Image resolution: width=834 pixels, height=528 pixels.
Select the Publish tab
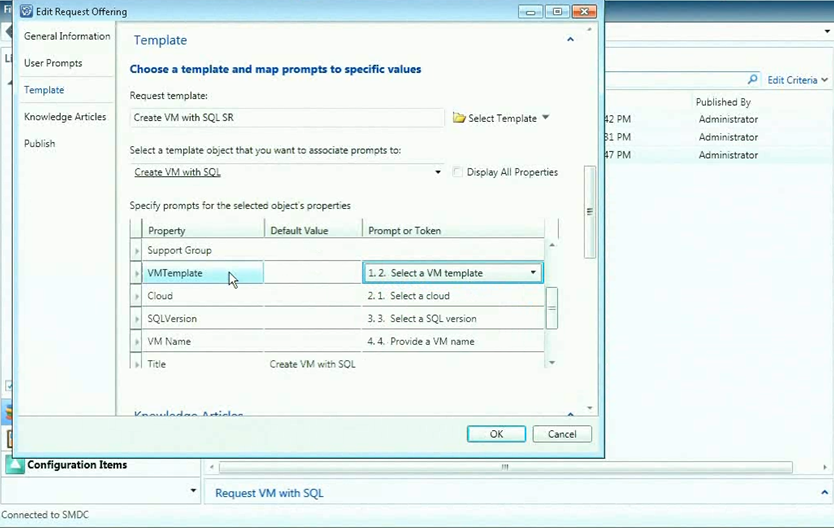pyautogui.click(x=40, y=144)
